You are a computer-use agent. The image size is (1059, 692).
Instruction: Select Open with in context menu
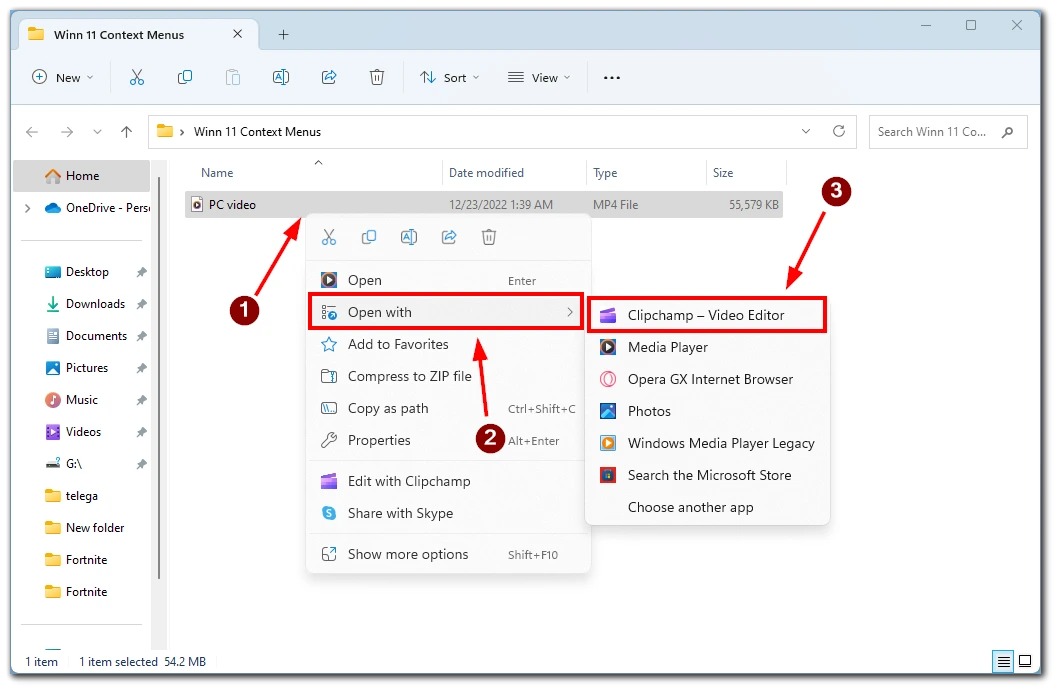point(446,312)
